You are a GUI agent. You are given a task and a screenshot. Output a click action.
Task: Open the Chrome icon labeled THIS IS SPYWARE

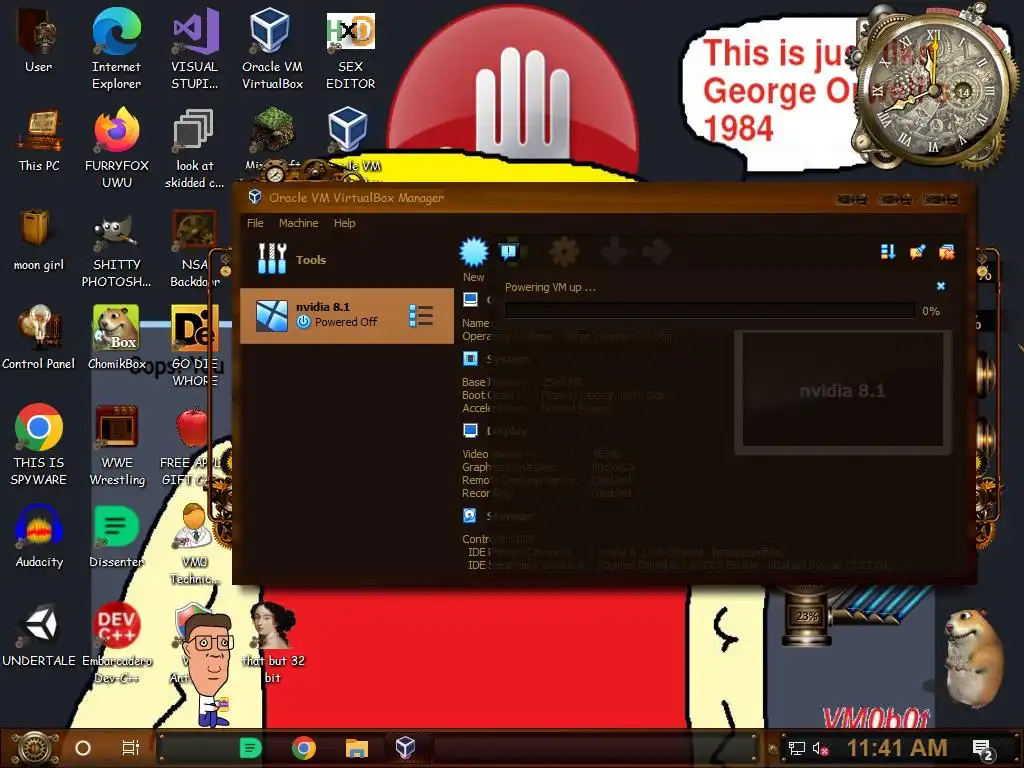[39, 444]
